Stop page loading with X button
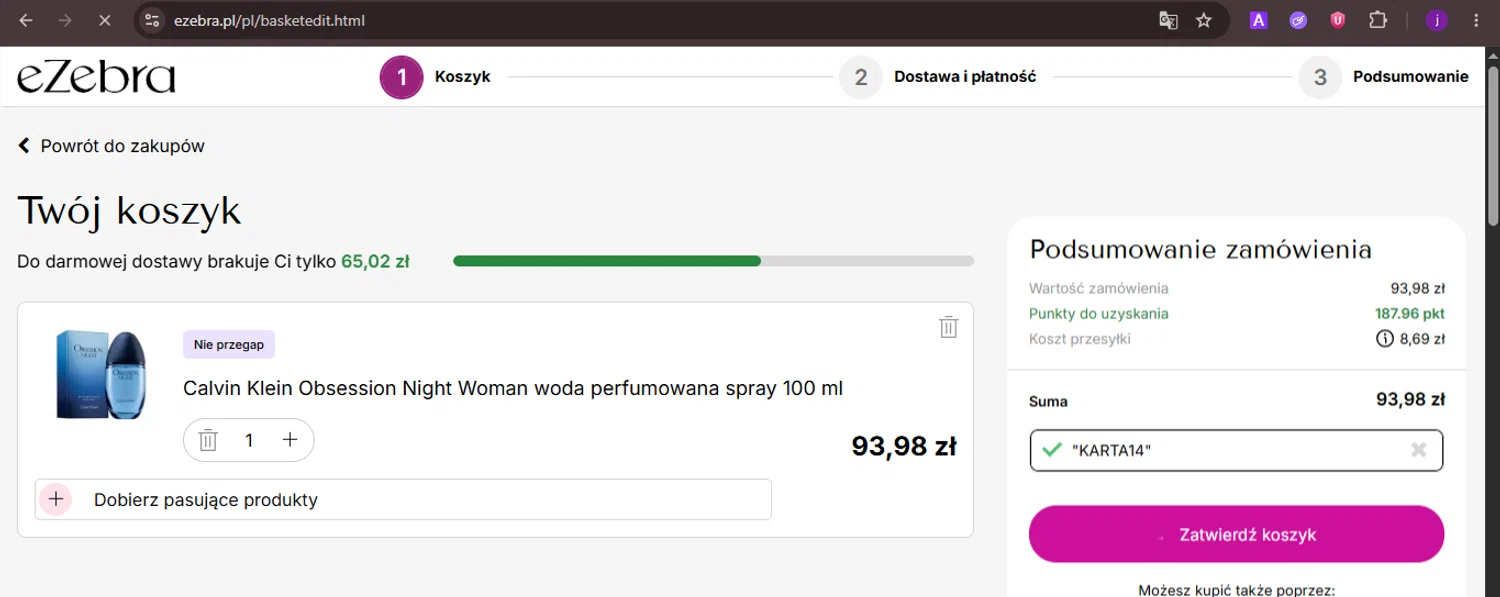The image size is (1500, 597). pyautogui.click(x=105, y=20)
